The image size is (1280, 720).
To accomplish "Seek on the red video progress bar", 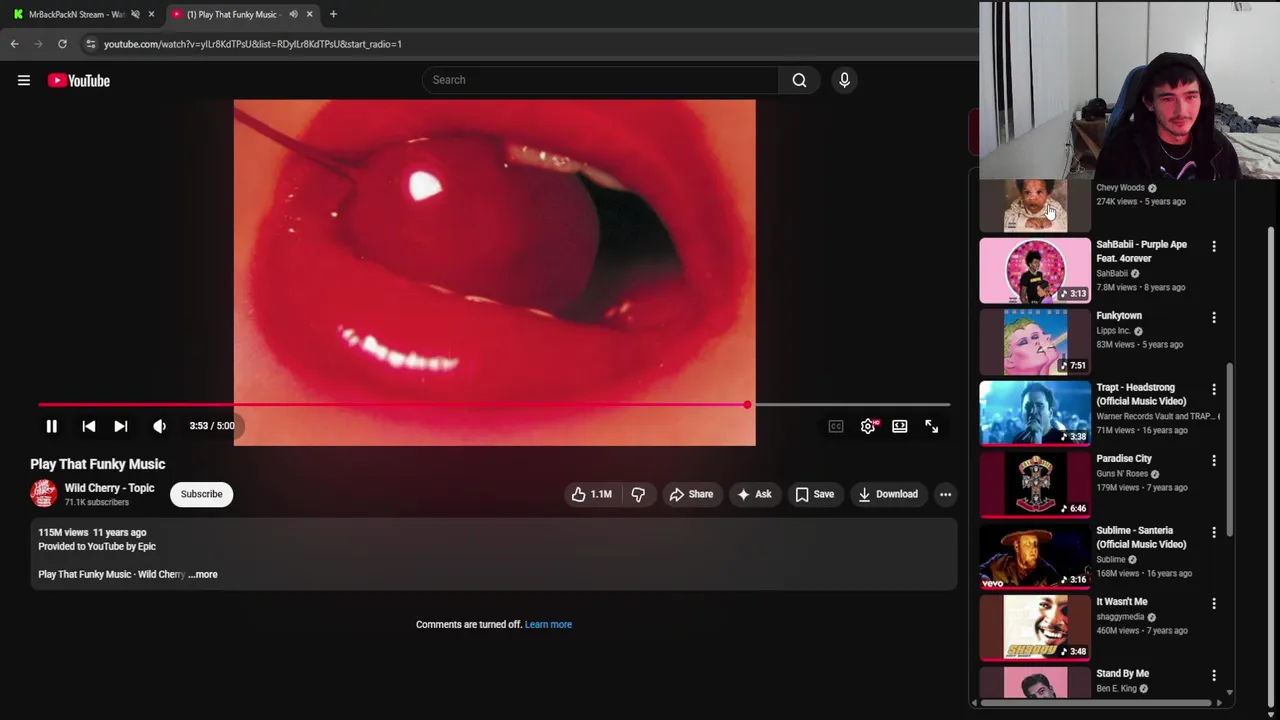I will click(x=494, y=405).
